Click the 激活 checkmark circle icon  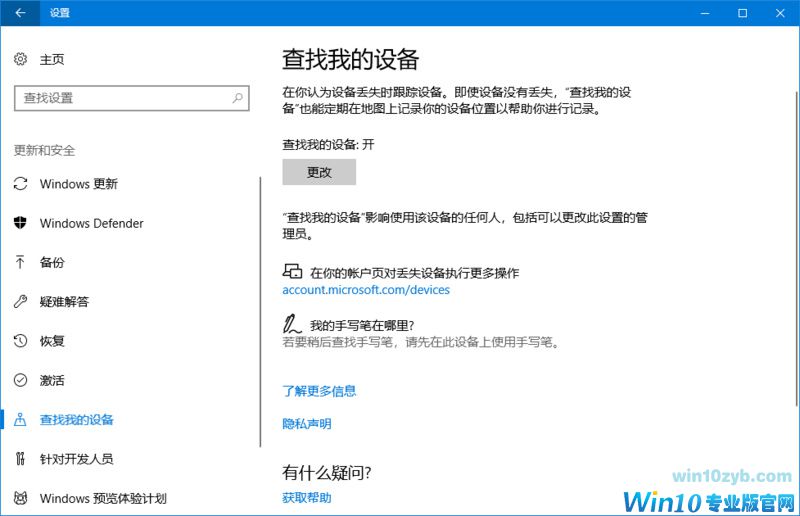(20, 380)
